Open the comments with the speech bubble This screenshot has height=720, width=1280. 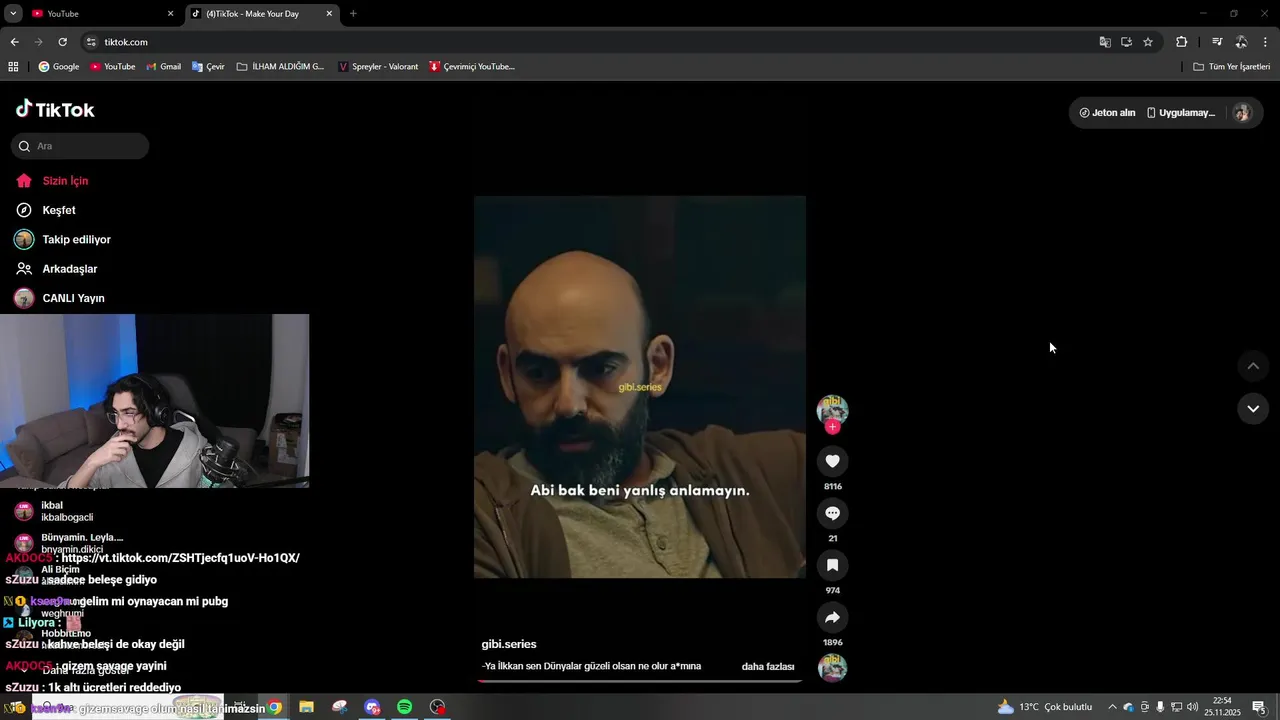[832, 513]
